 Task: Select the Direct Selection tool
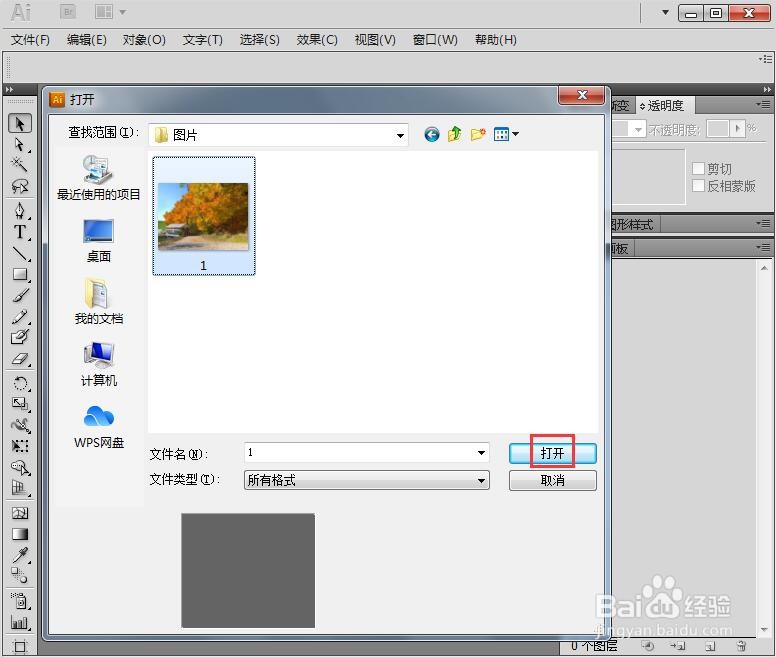(x=20, y=144)
